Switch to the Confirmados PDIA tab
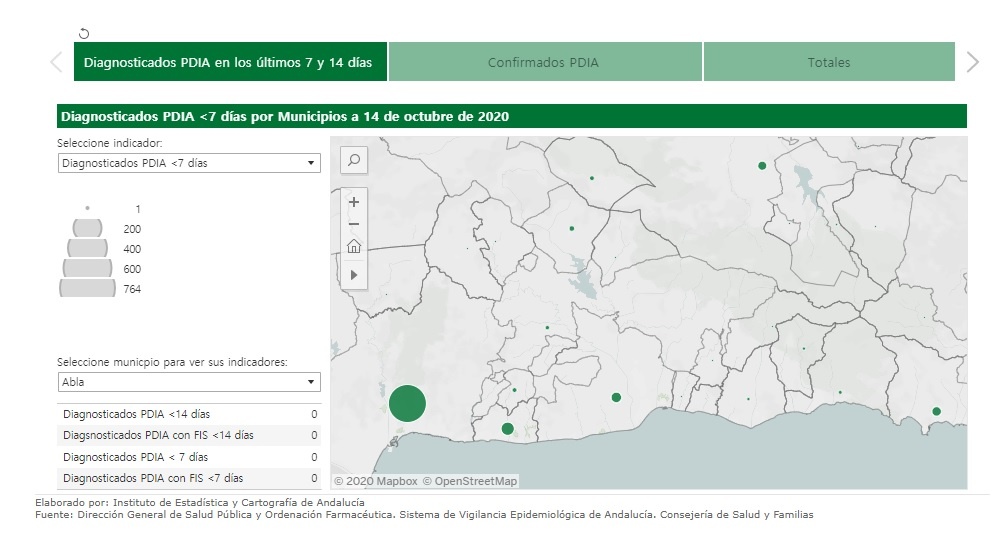Image resolution: width=993 pixels, height=537 pixels. coord(545,62)
